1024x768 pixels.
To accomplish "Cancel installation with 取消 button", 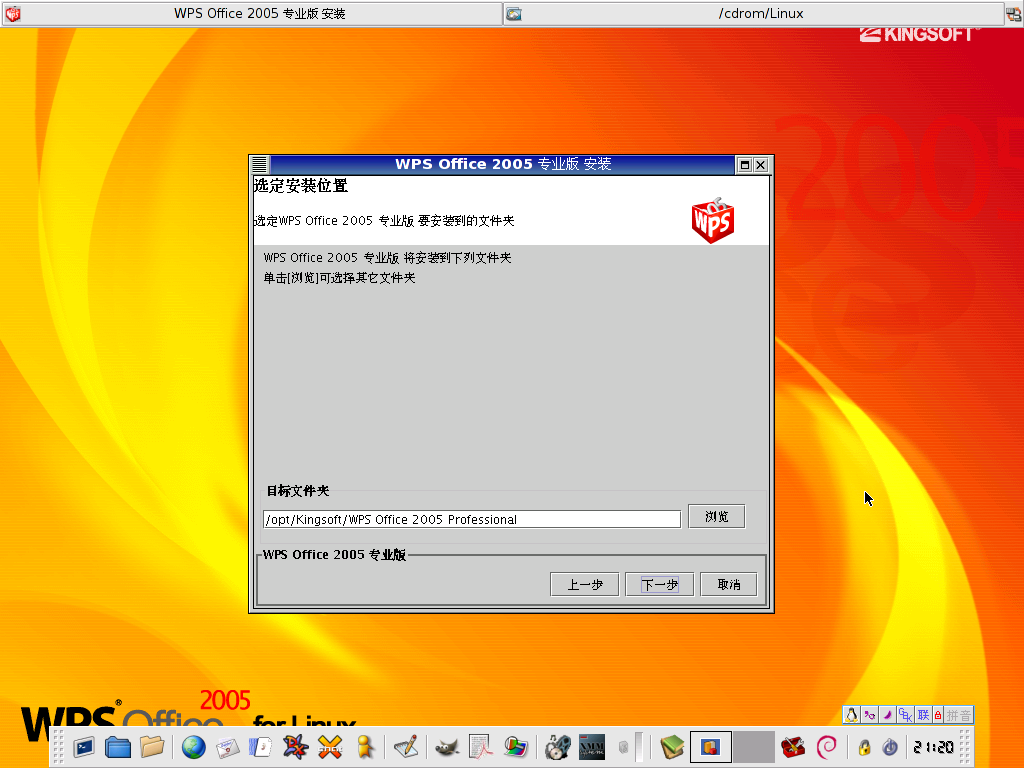I will (x=729, y=584).
